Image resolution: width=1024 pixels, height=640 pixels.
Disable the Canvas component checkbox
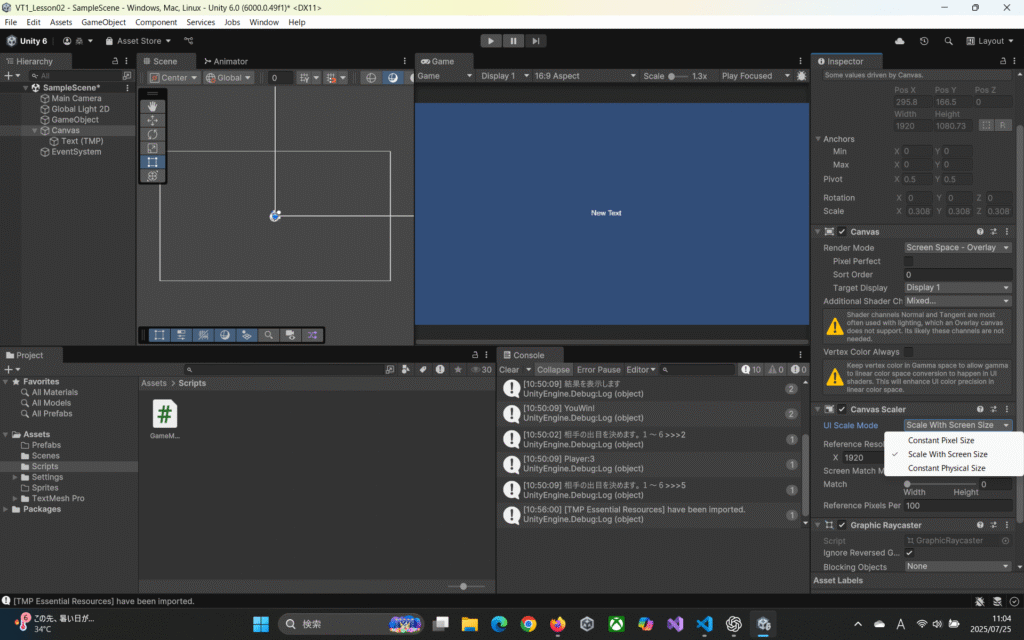[842, 232]
